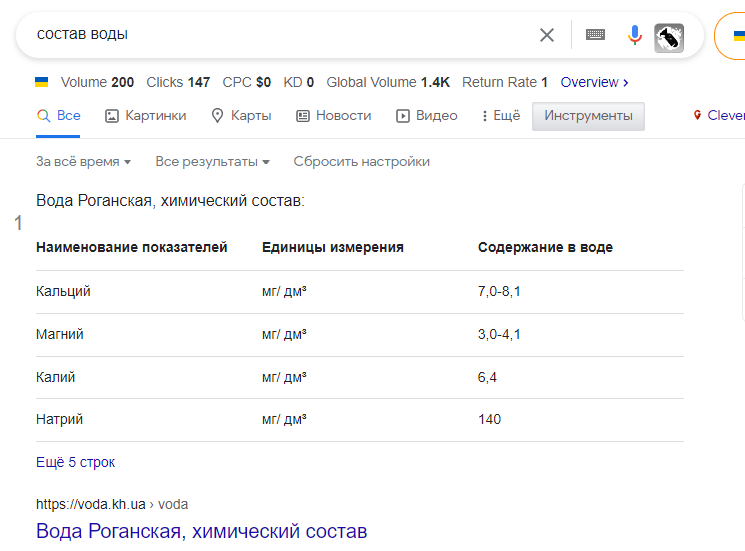Expand the 'За всё время' time filter
Image resolution: width=745 pixels, height=551 pixels.
coord(84,162)
